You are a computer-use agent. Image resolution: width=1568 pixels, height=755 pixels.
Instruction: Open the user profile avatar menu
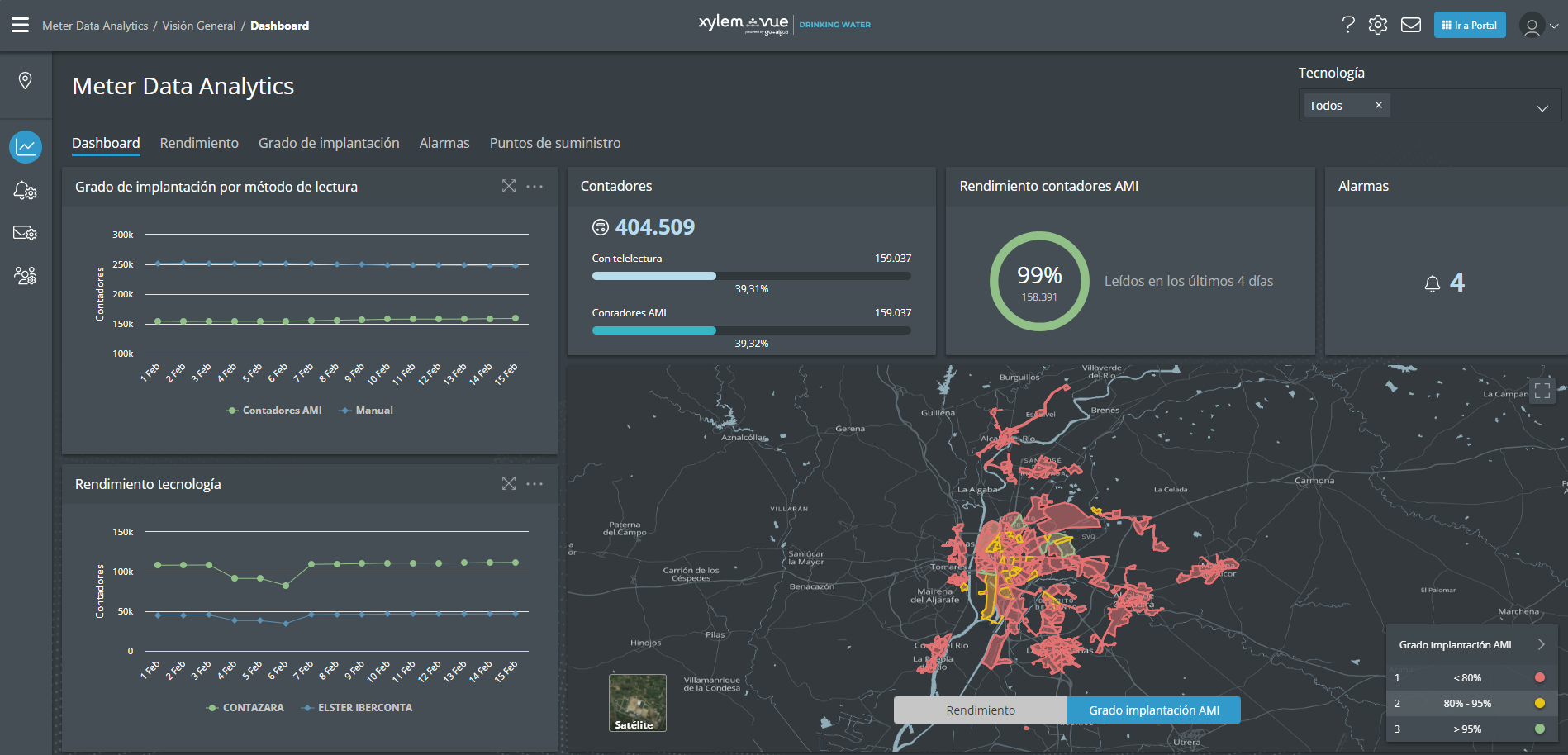pos(1539,26)
